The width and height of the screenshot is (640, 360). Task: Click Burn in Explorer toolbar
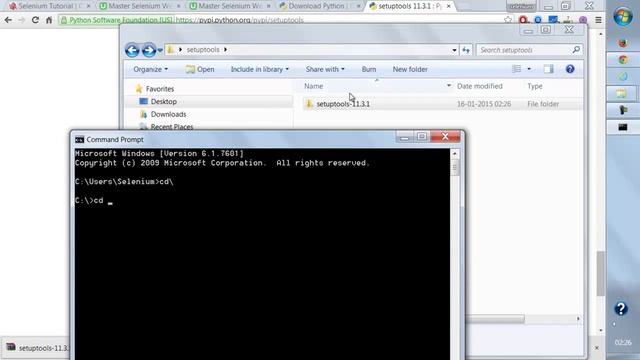pyautogui.click(x=369, y=69)
